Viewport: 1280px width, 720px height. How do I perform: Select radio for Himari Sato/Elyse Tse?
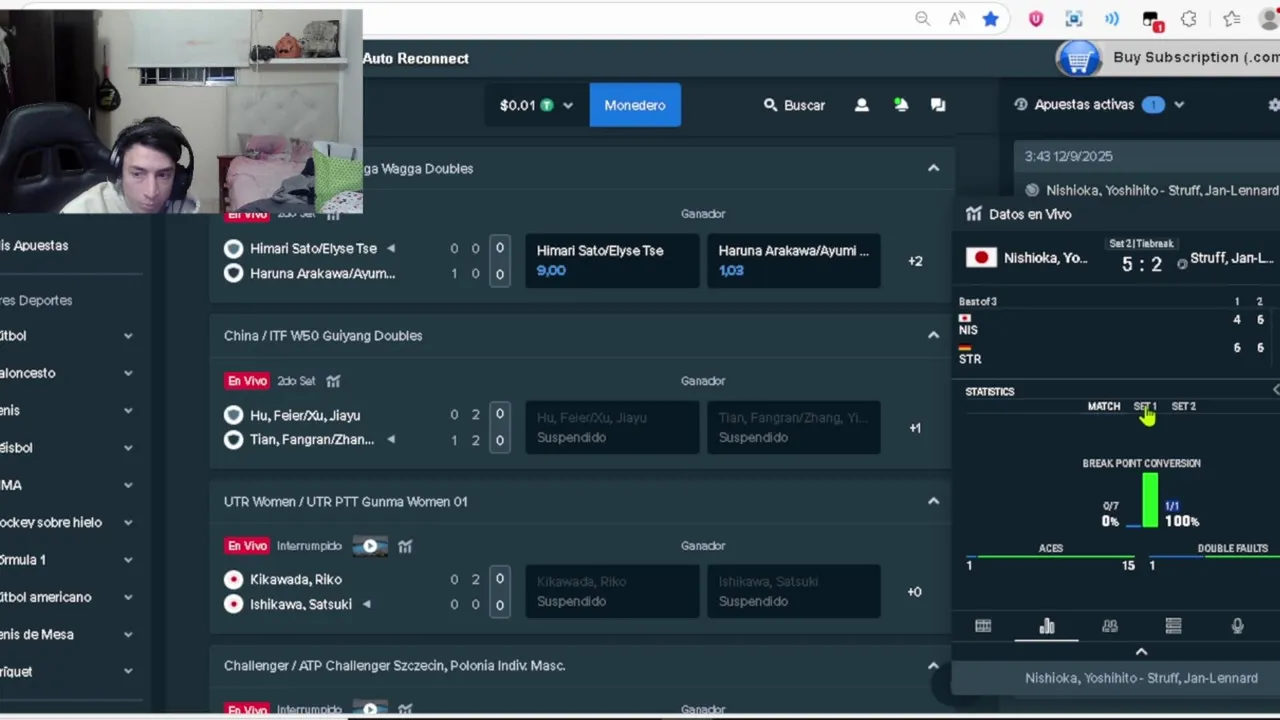[233, 249]
